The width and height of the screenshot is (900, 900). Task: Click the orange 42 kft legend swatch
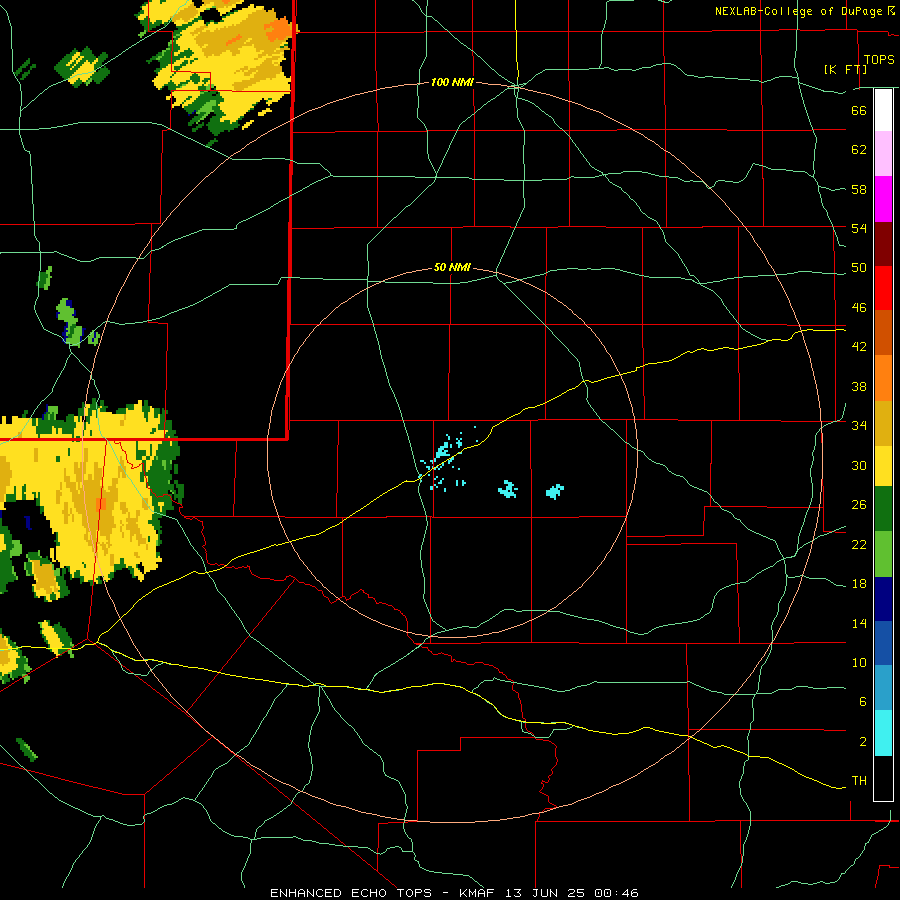click(x=883, y=377)
